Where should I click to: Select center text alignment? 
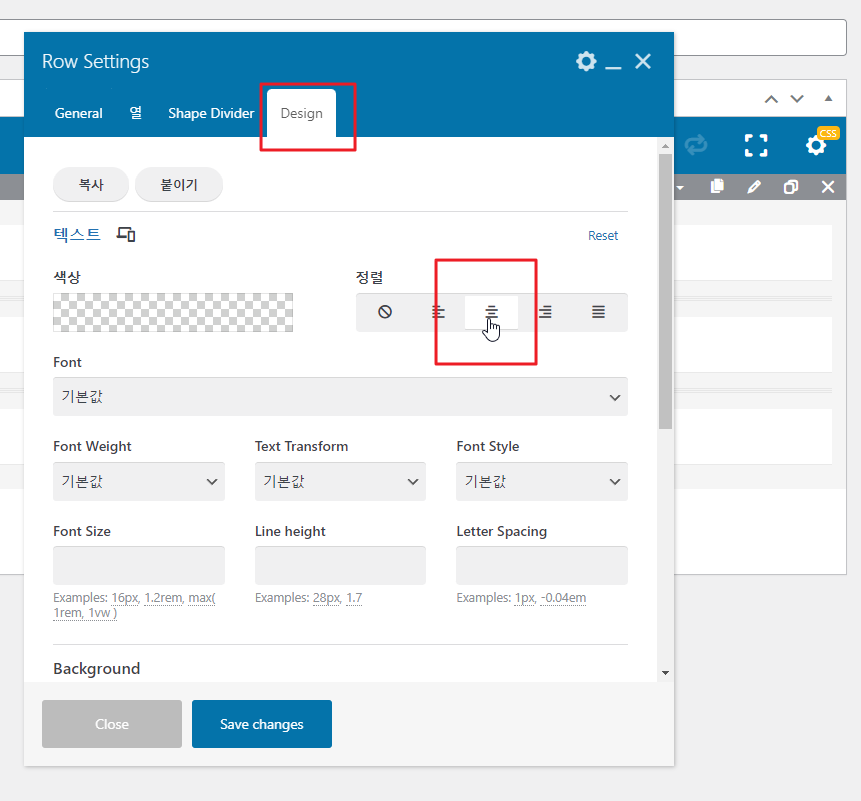(x=491, y=312)
